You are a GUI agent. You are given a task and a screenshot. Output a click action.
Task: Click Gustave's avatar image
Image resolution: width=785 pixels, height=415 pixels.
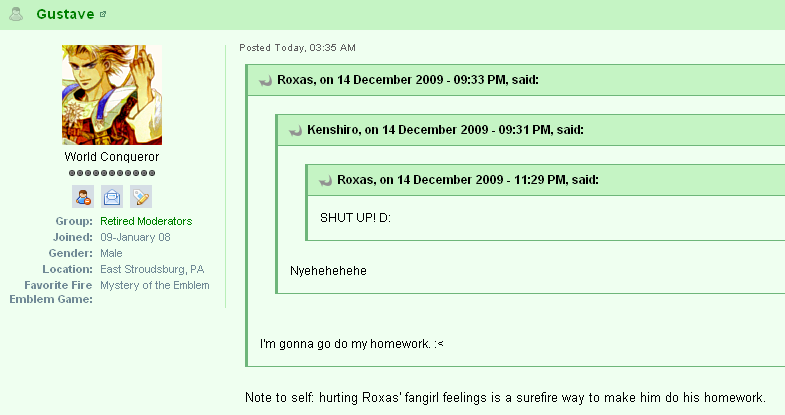112,95
